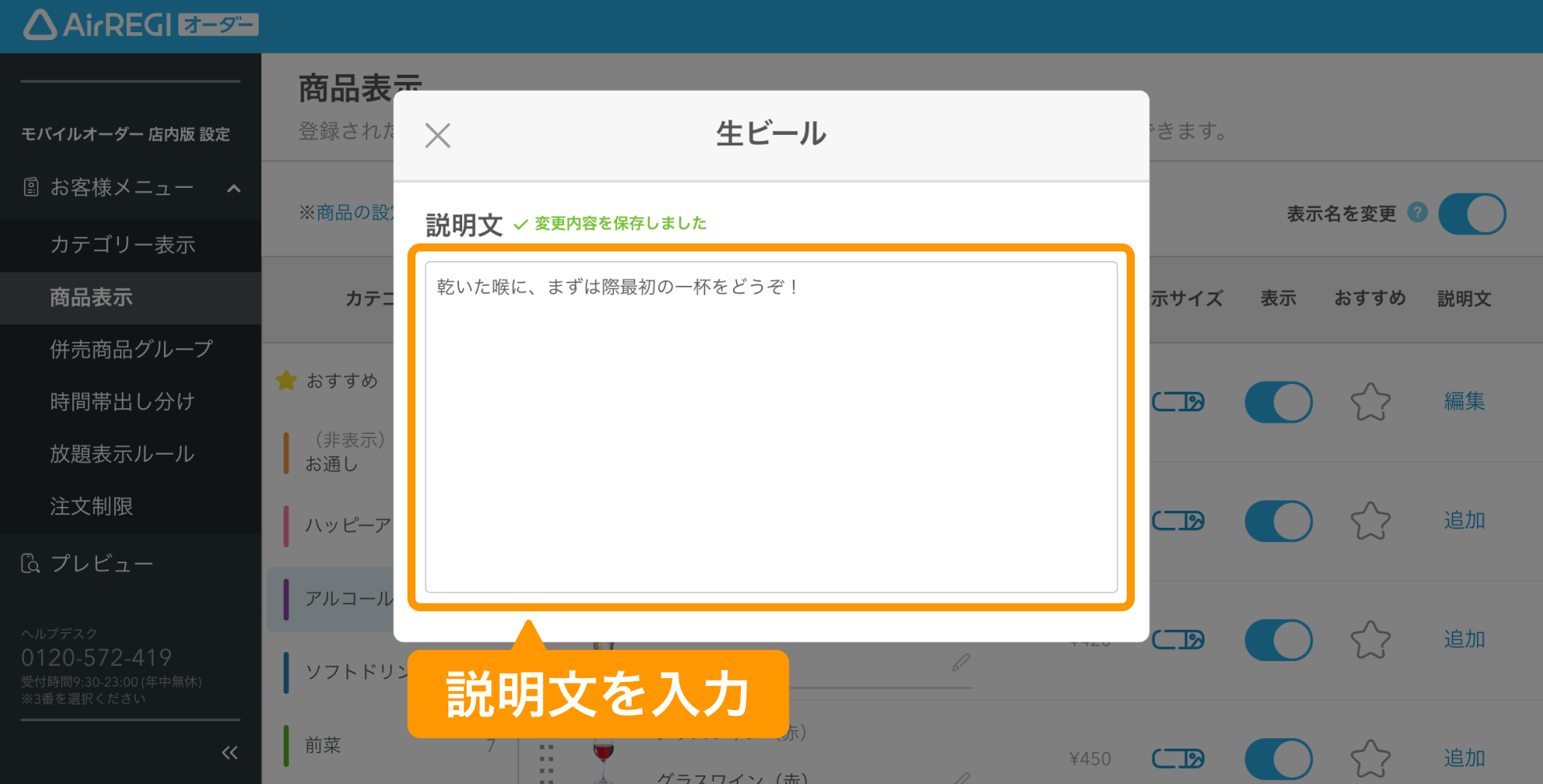Click the 表示 column header

(1279, 299)
